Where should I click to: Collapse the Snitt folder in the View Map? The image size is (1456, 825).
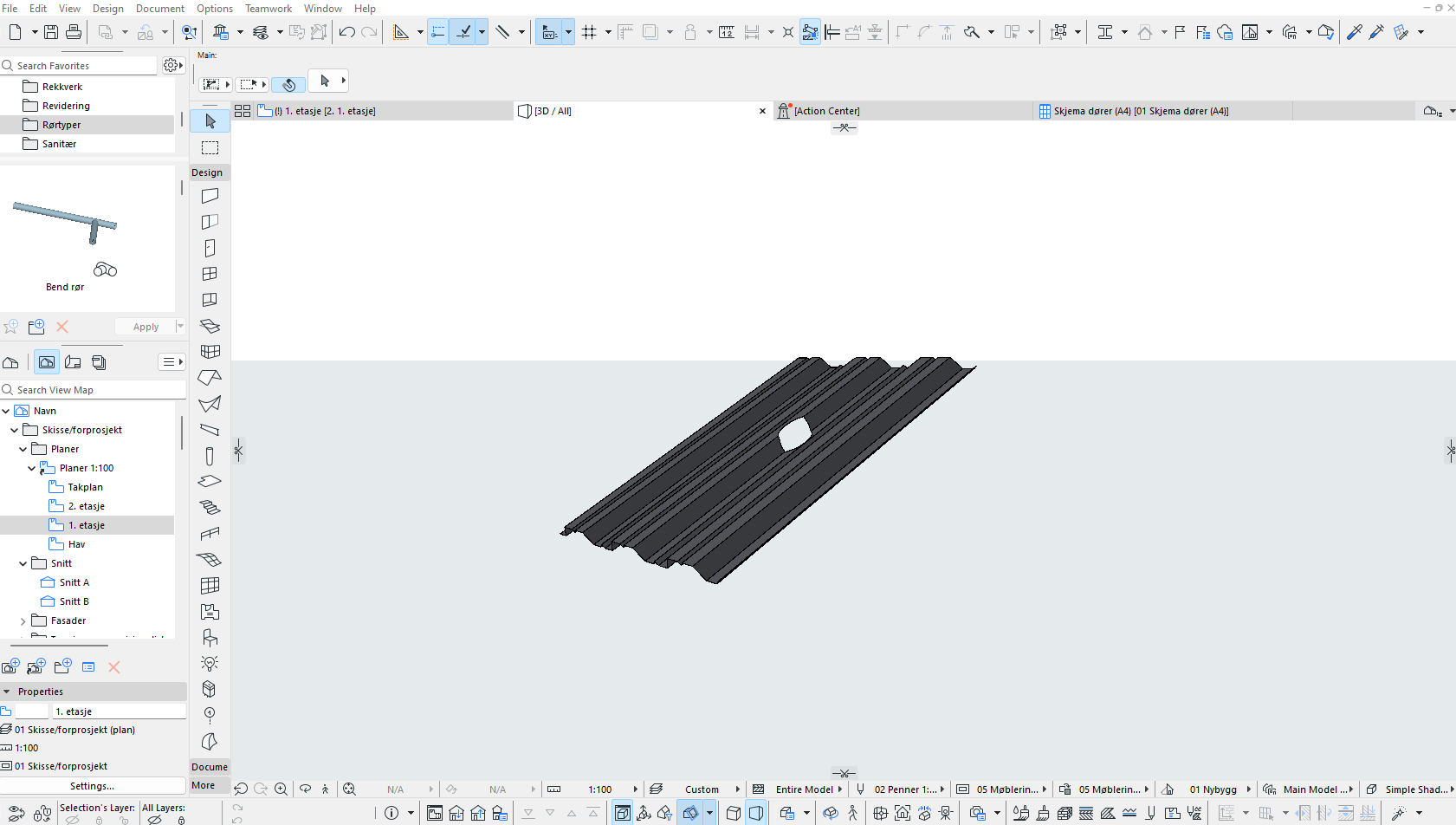pos(23,563)
